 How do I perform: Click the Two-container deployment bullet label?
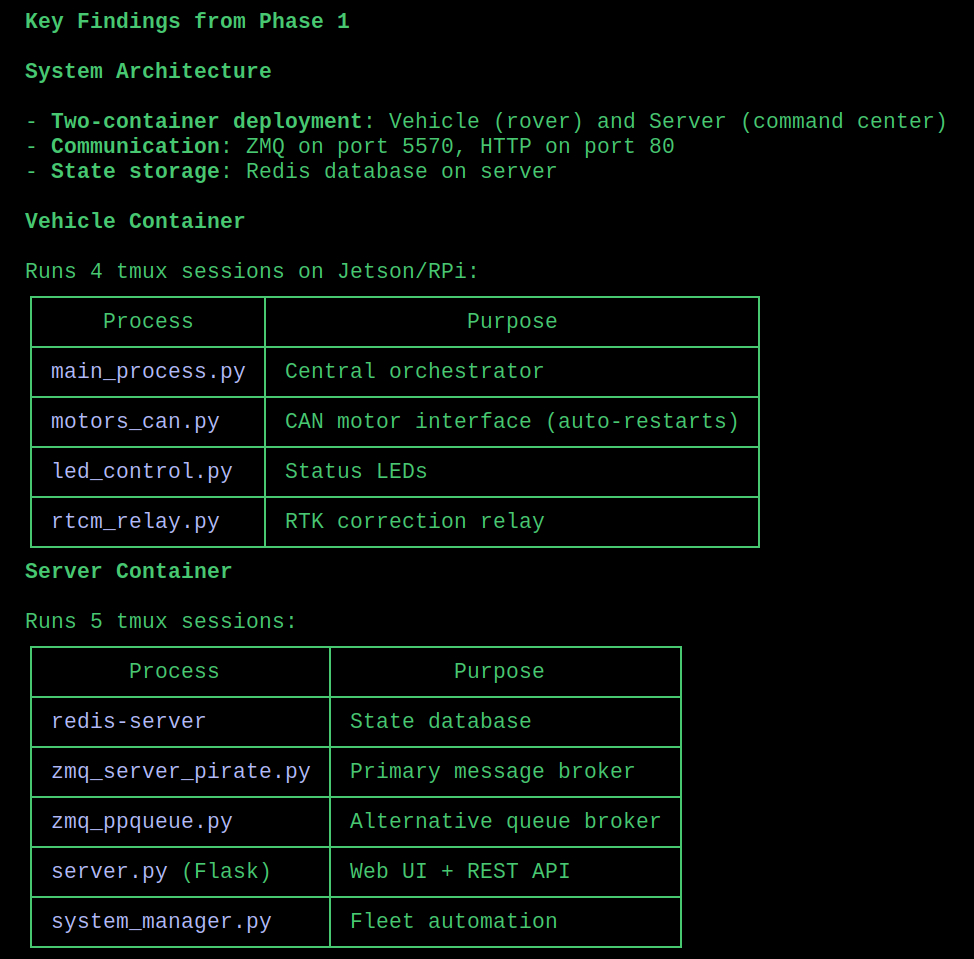207,122
